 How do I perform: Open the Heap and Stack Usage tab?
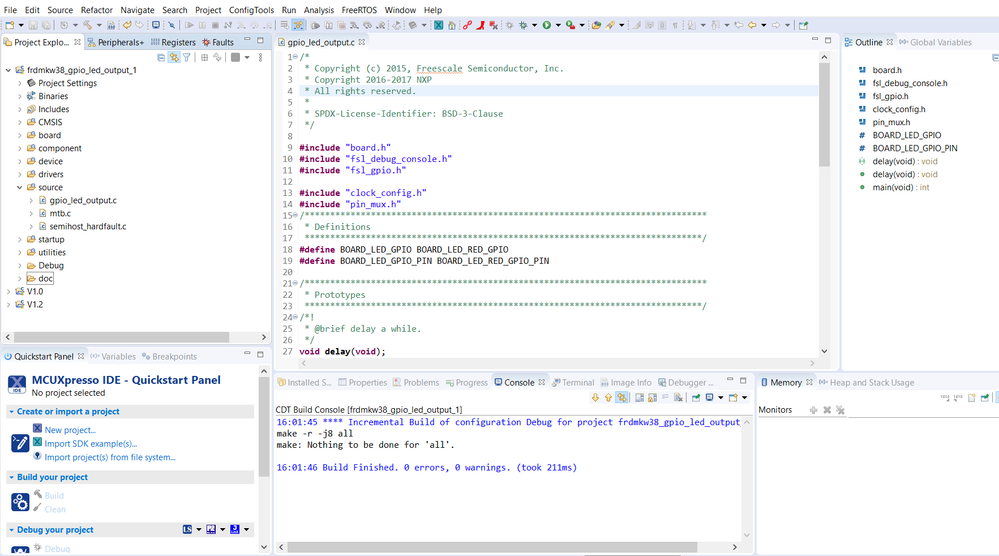pos(866,382)
